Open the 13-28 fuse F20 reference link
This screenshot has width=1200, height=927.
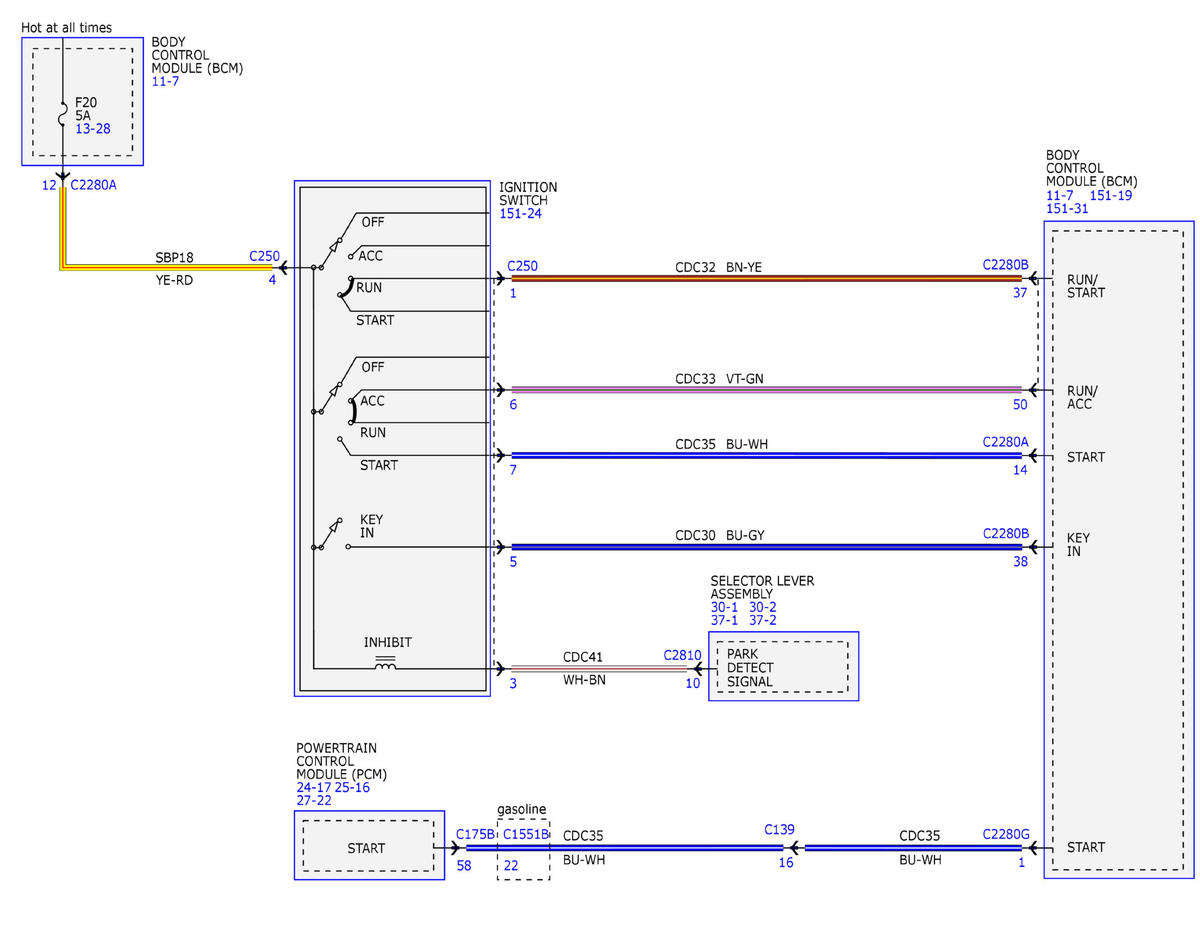coord(92,129)
